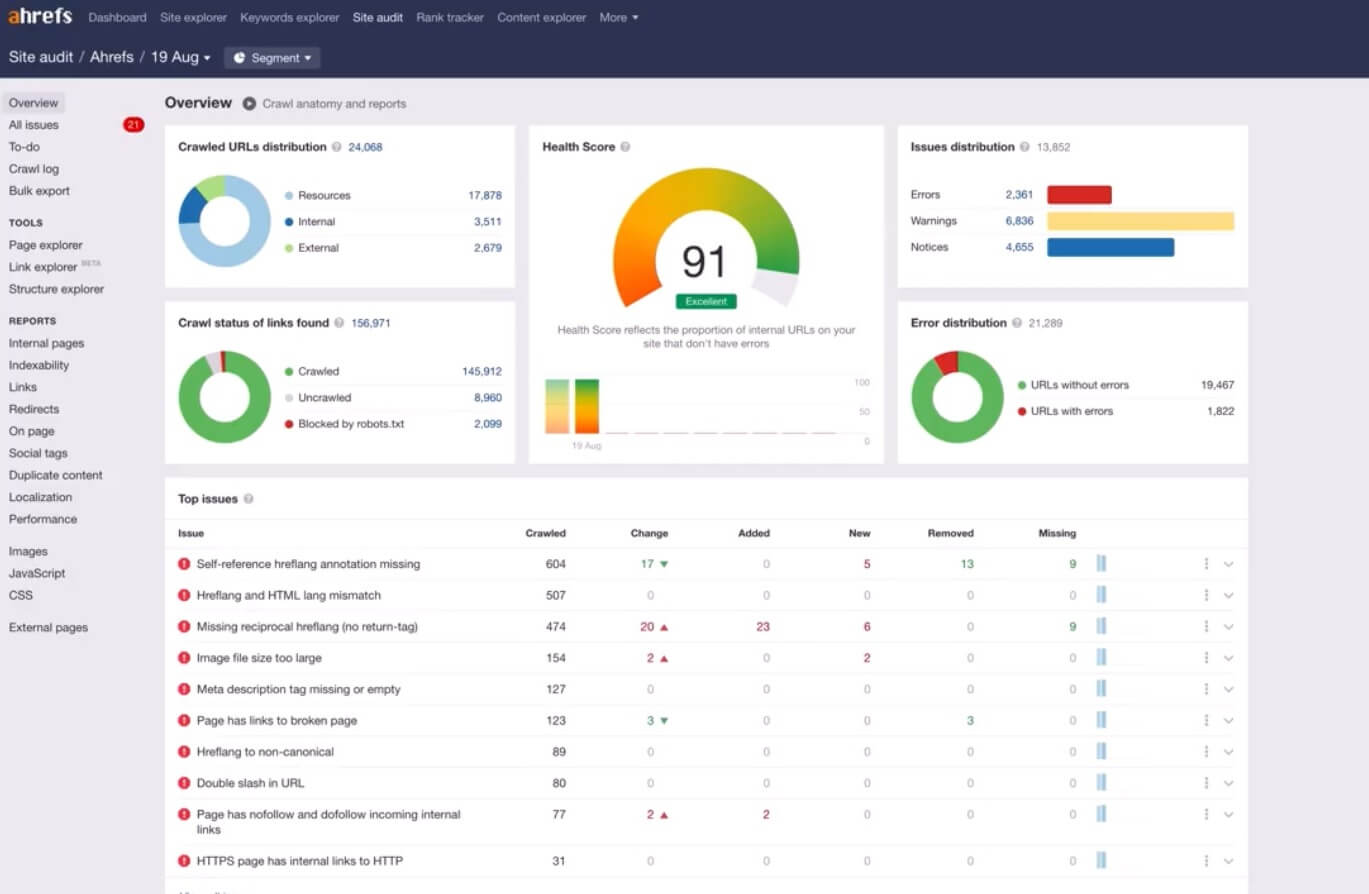Click the 19 Aug health score history bar

click(x=587, y=406)
